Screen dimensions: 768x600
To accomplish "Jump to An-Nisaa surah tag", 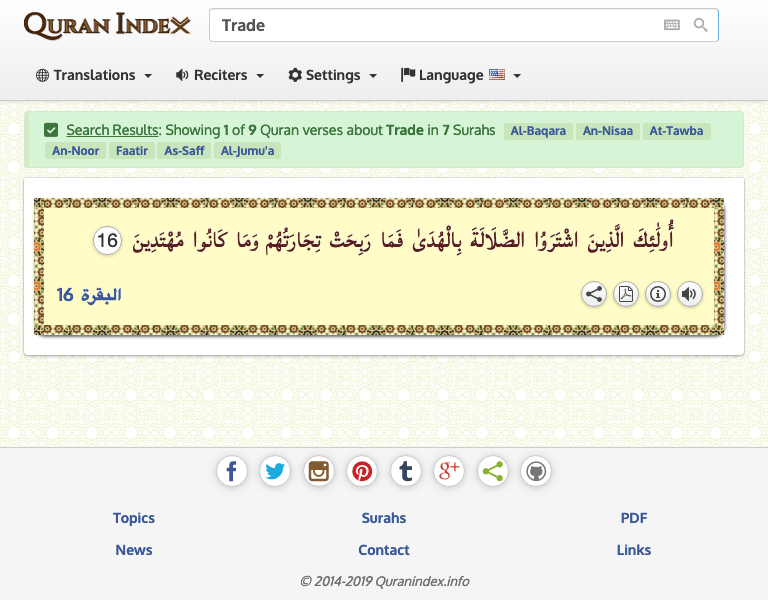I will [x=607, y=131].
